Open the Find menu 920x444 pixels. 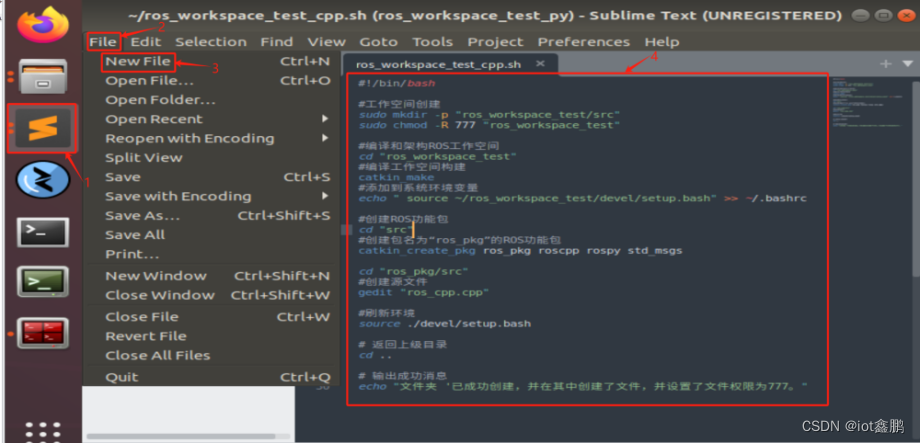[x=277, y=42]
